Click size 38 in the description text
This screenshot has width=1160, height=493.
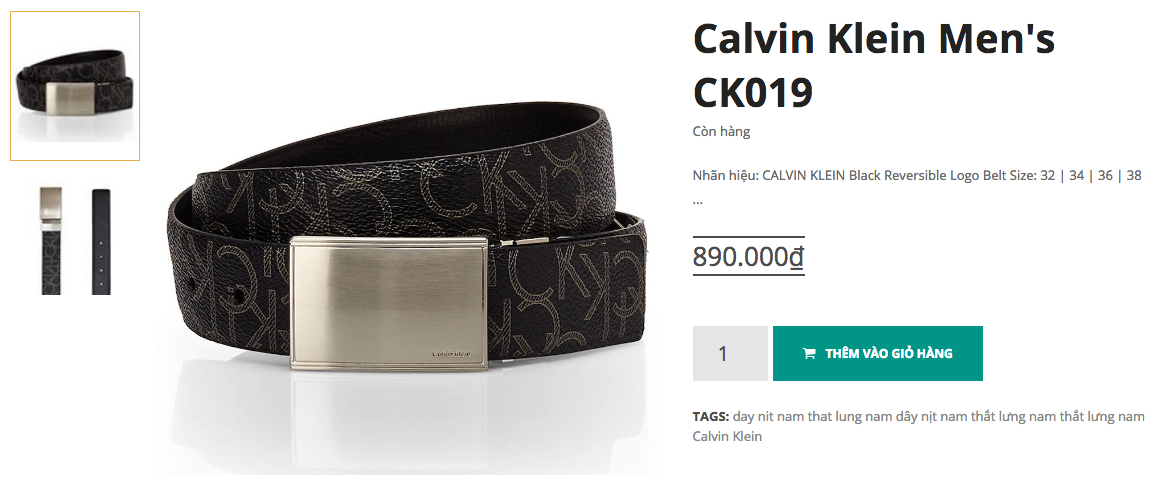(x=1134, y=175)
